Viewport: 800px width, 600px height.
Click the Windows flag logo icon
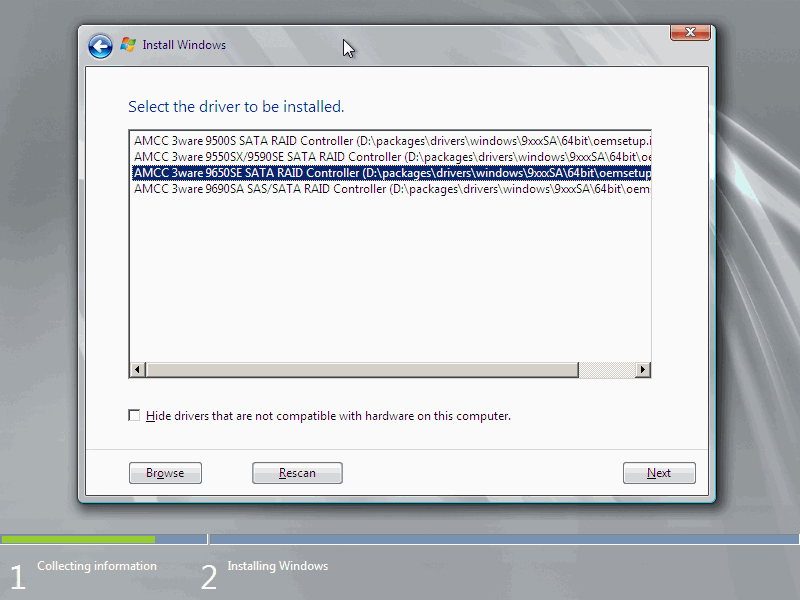[x=128, y=45]
